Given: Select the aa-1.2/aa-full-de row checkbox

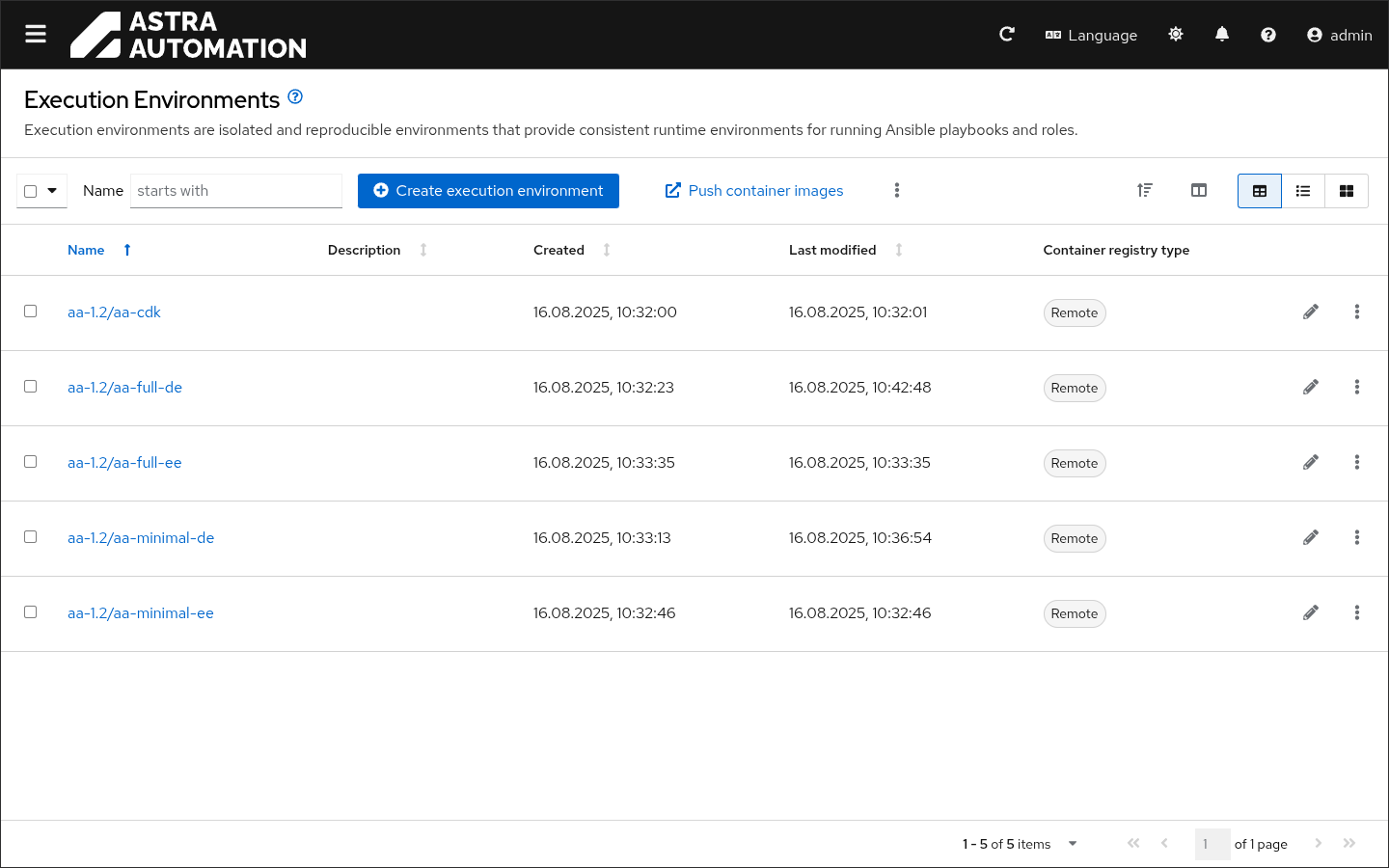Looking at the screenshot, I should pos(31,387).
